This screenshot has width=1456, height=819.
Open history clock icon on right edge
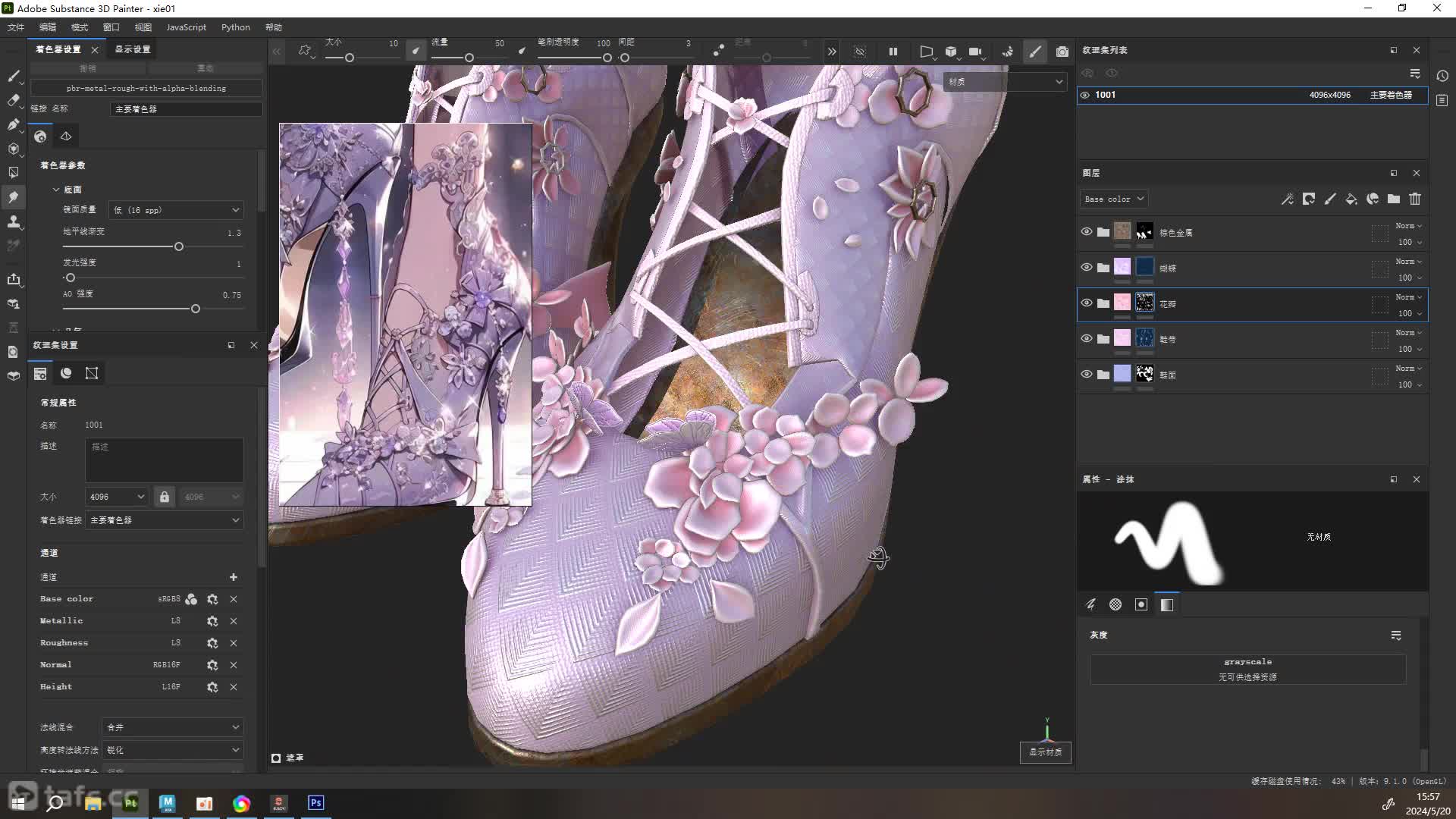coord(1442,76)
